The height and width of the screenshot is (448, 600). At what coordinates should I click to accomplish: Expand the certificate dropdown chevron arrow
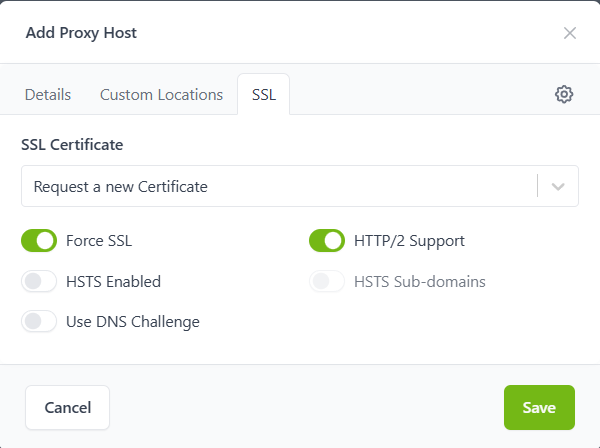click(x=558, y=186)
